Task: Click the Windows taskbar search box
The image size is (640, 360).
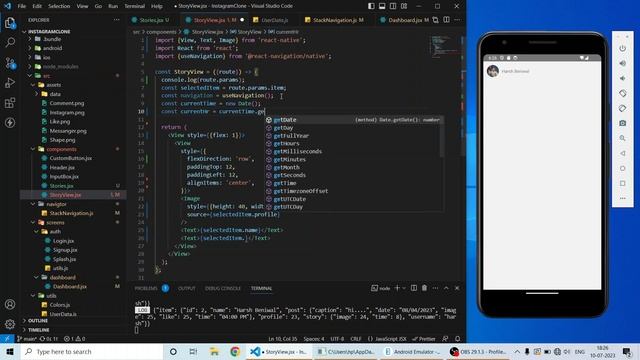Action: 91,351
